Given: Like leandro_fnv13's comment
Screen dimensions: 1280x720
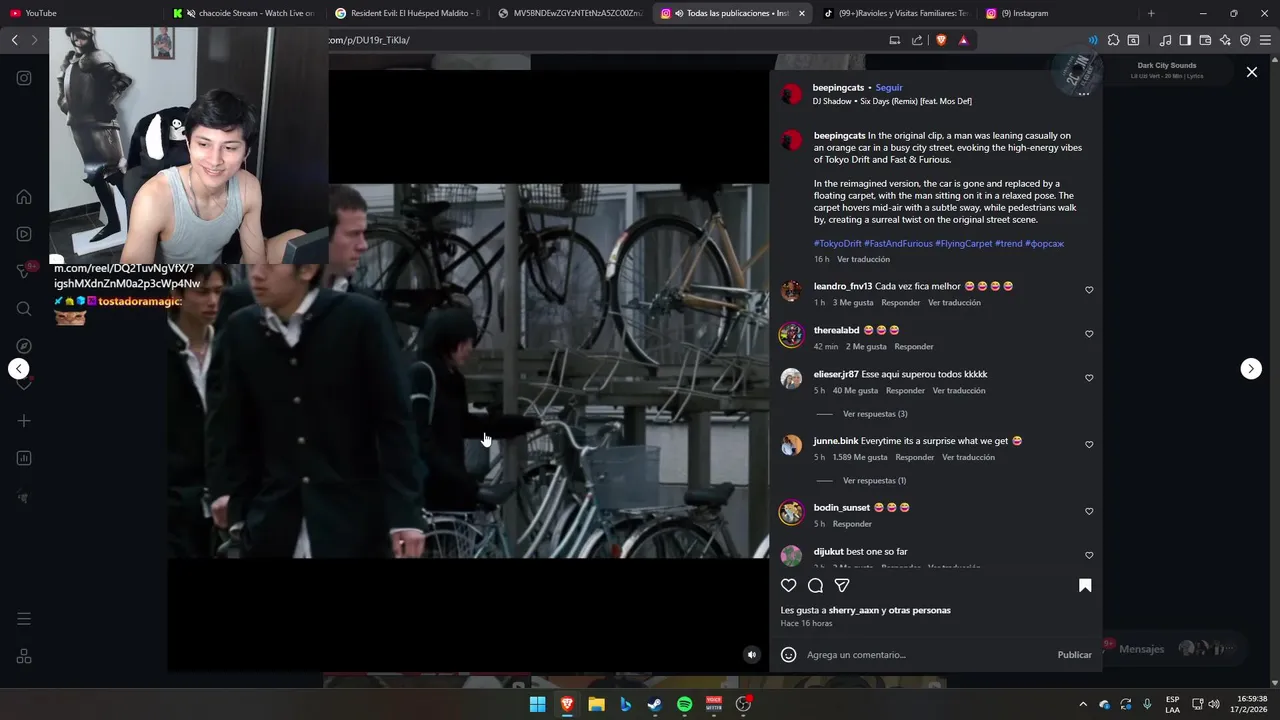Looking at the screenshot, I should click(1089, 290).
